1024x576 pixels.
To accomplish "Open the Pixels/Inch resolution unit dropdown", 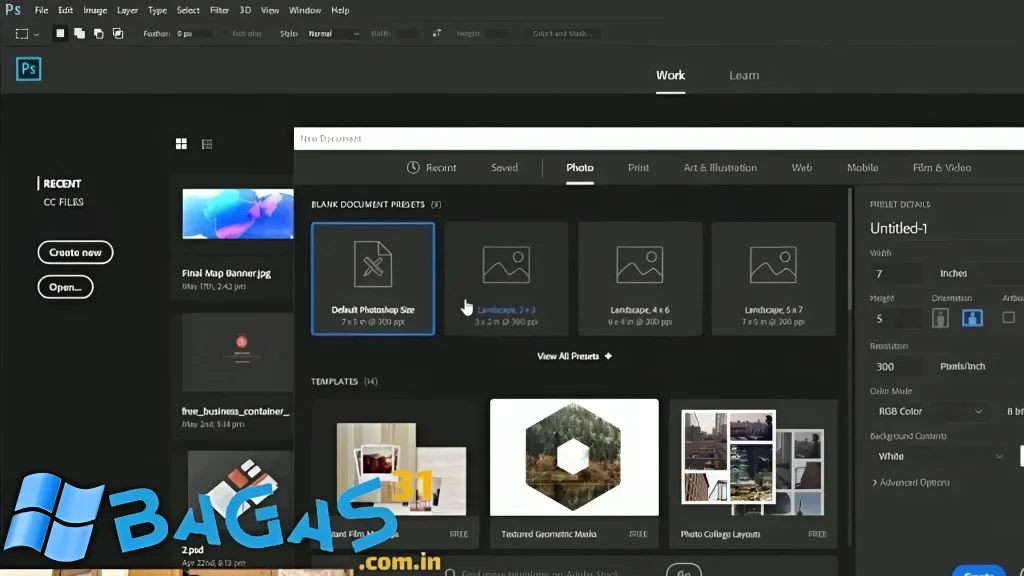I will (x=980, y=366).
